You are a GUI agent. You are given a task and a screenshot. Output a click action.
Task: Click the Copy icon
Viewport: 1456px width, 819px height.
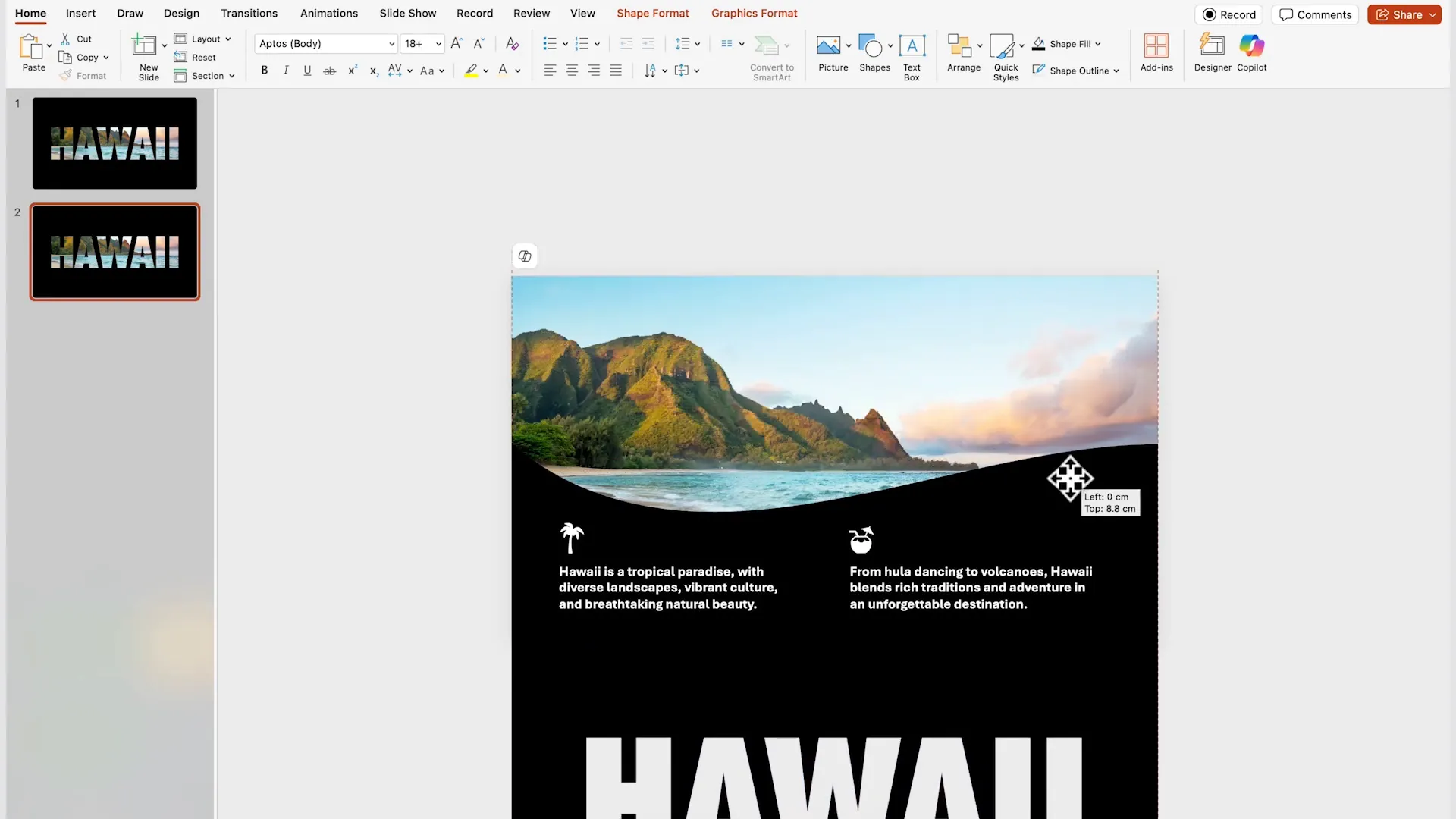tap(65, 58)
